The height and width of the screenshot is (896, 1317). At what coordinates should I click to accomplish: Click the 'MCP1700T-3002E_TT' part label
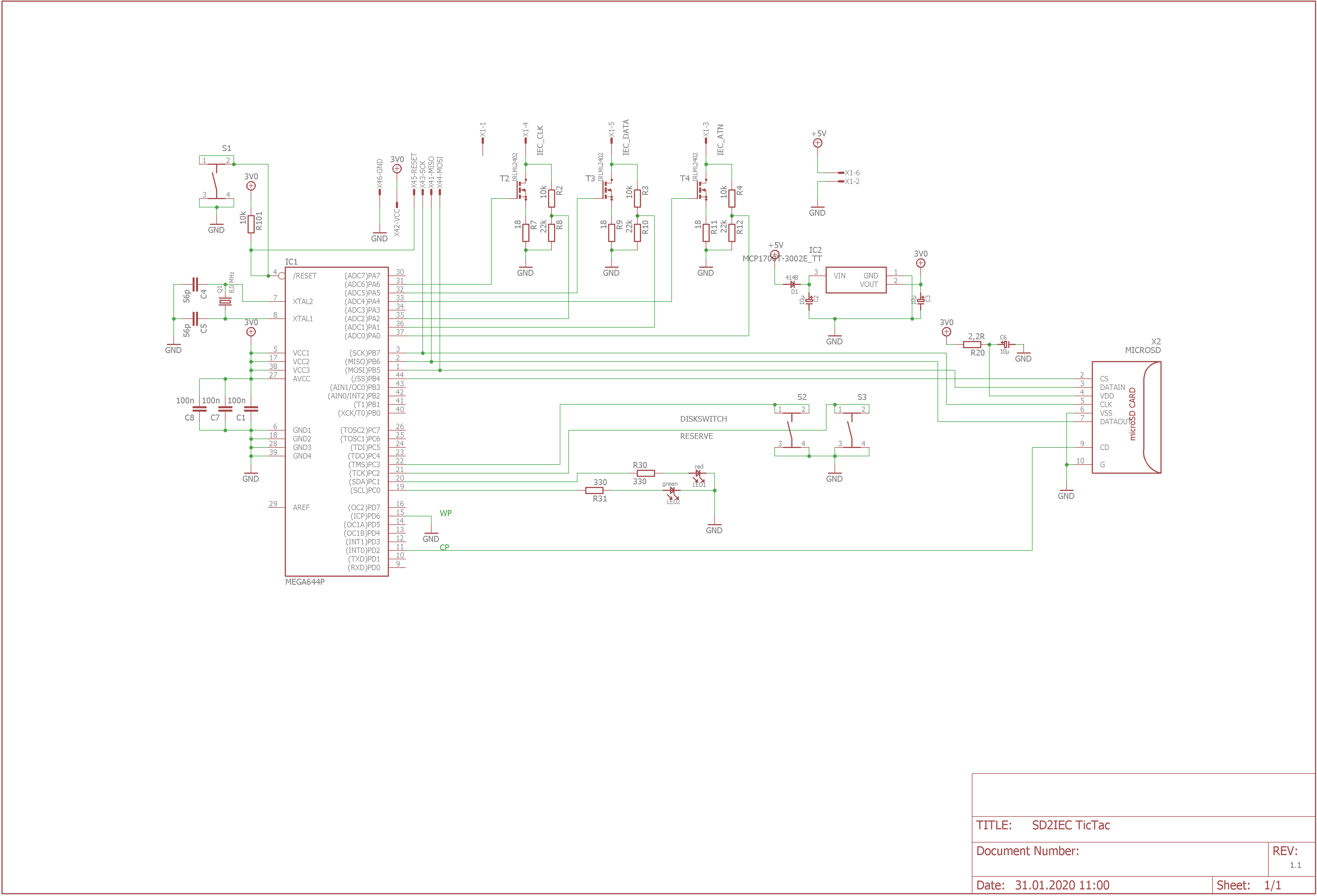[782, 259]
